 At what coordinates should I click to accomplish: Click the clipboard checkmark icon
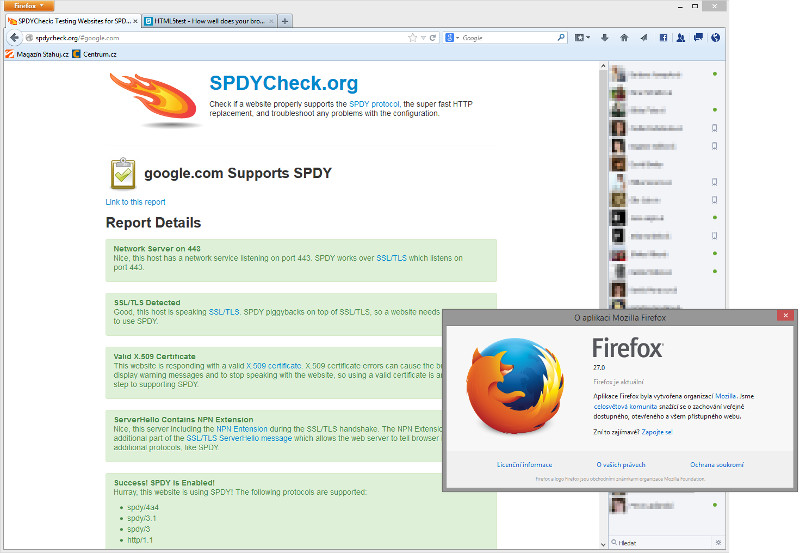[x=123, y=173]
